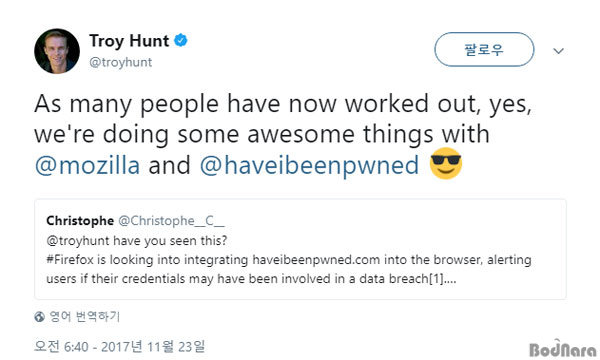Open haveibeenpwned.com link in quoted tweet
The image size is (600, 360).
click(x=316, y=260)
